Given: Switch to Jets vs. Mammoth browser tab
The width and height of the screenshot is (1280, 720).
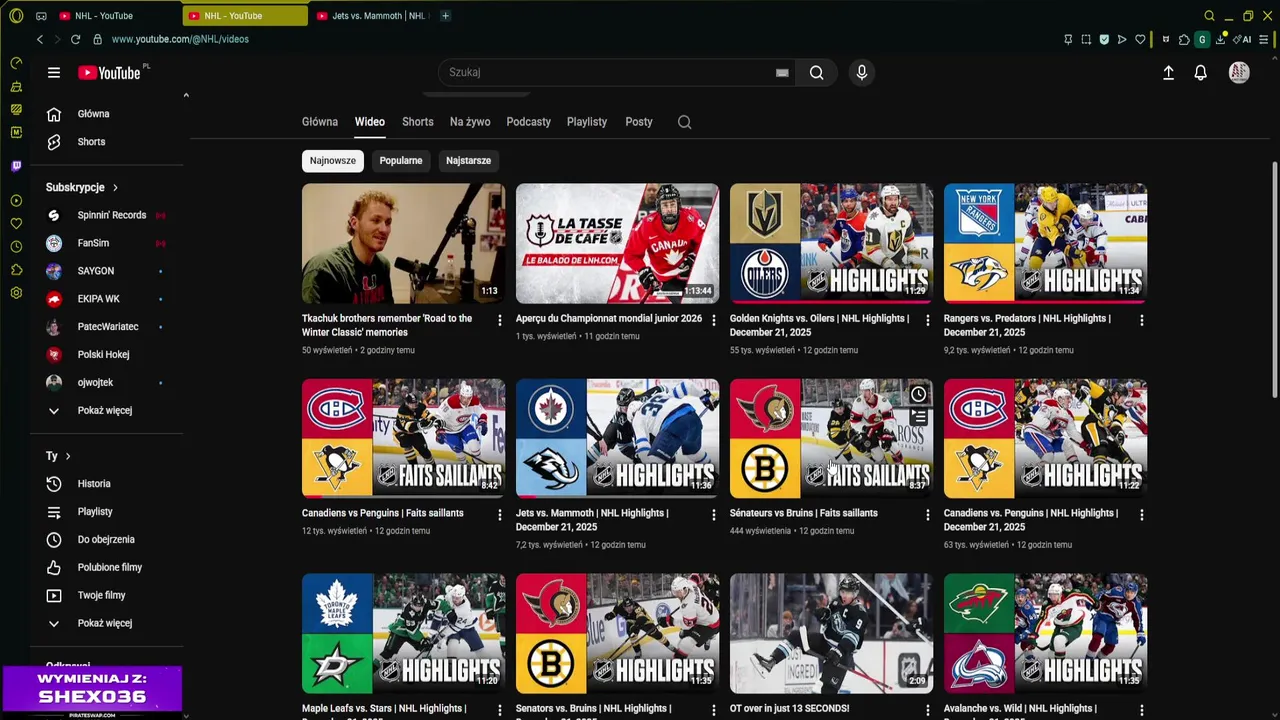Looking at the screenshot, I should [371, 16].
